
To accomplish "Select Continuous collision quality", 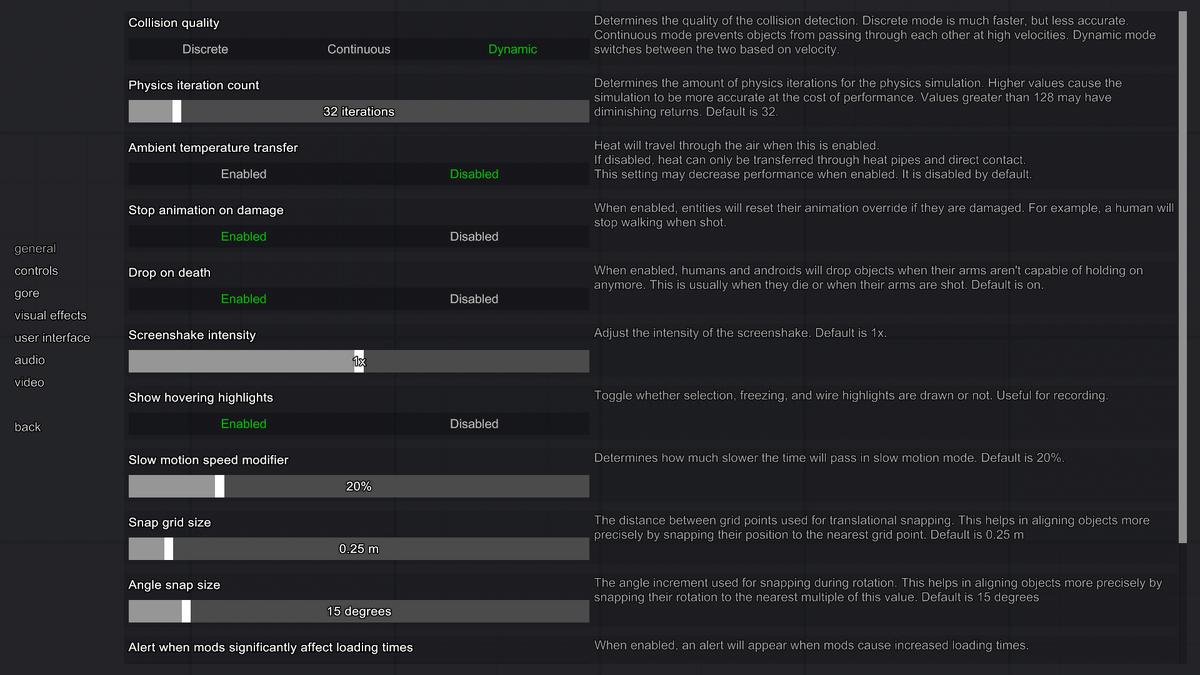I will coord(359,49).
